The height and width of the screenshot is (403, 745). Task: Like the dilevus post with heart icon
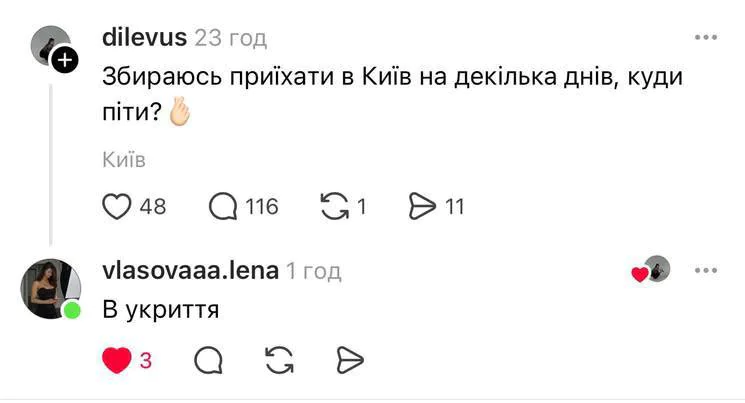[x=118, y=207]
